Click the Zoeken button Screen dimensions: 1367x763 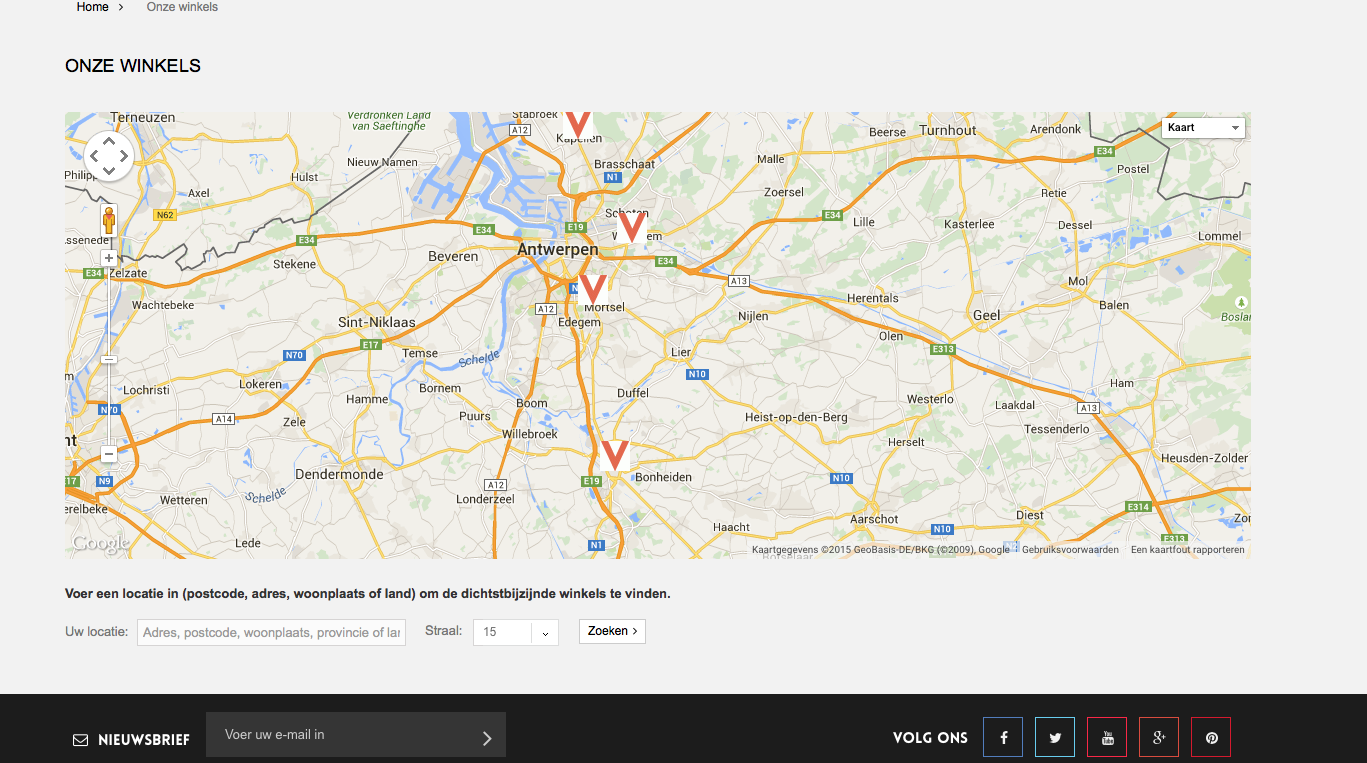pos(612,631)
